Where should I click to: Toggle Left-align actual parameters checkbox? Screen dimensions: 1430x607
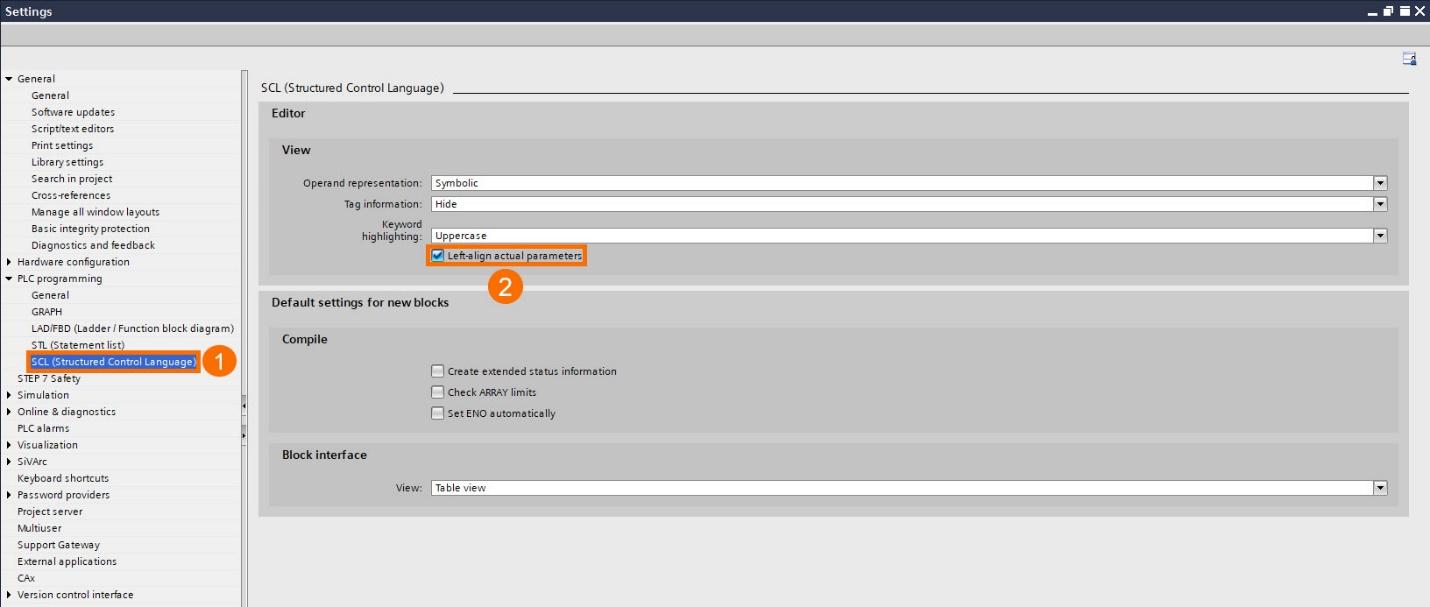coord(437,256)
